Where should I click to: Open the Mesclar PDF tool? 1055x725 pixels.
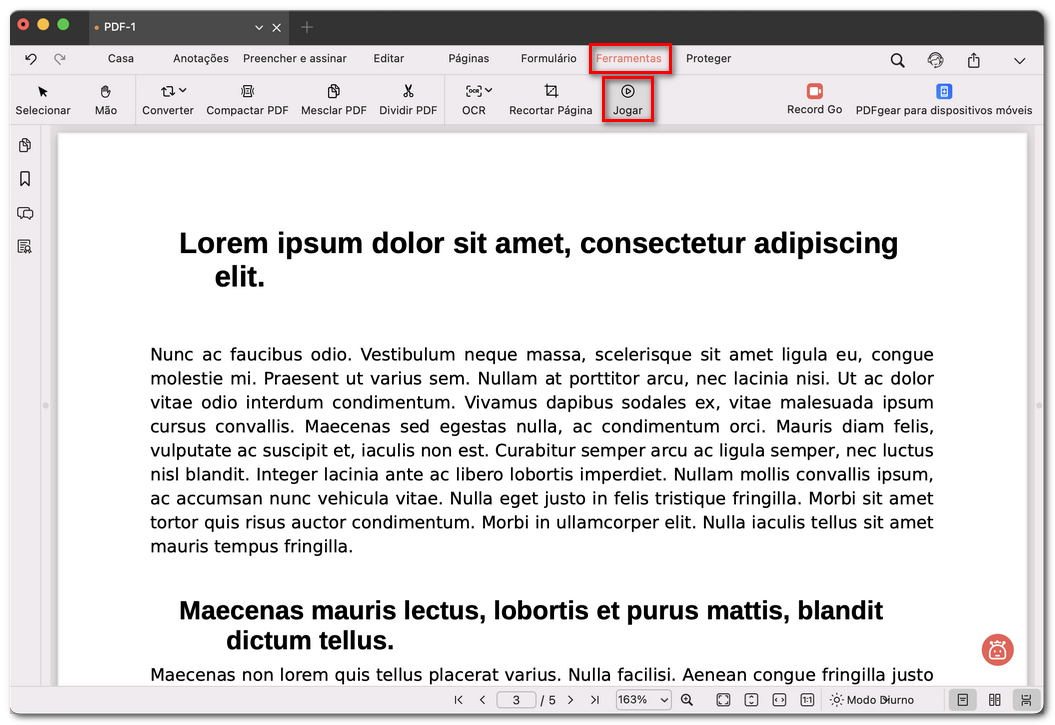pos(333,100)
